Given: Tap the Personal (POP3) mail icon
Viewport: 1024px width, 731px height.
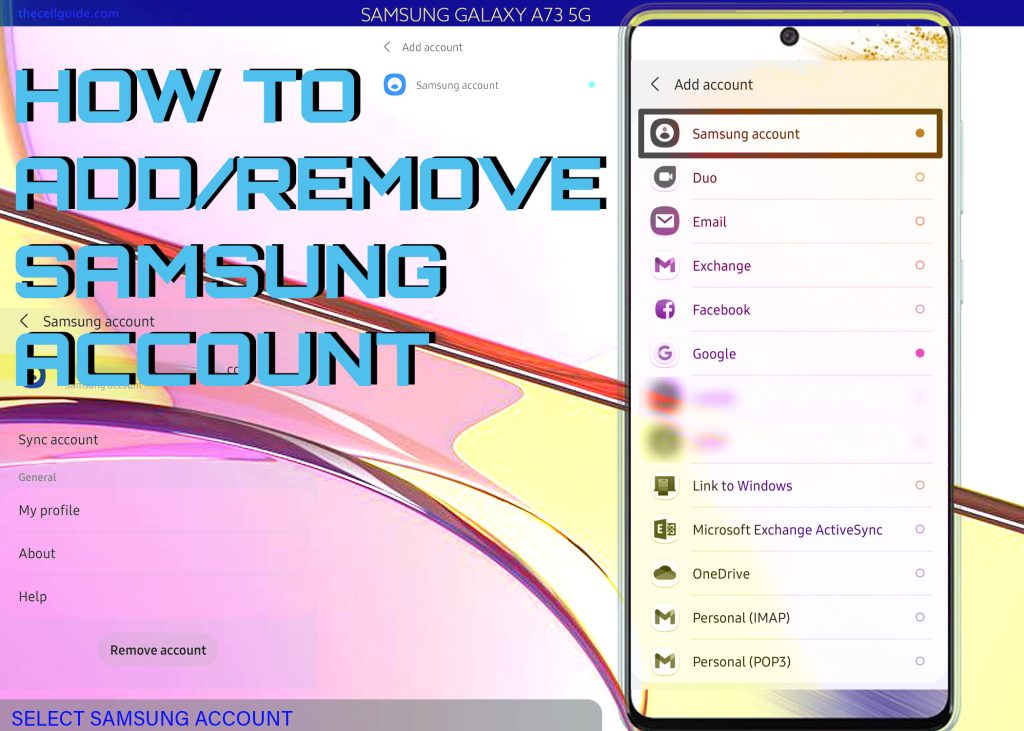Looking at the screenshot, I should (x=665, y=661).
